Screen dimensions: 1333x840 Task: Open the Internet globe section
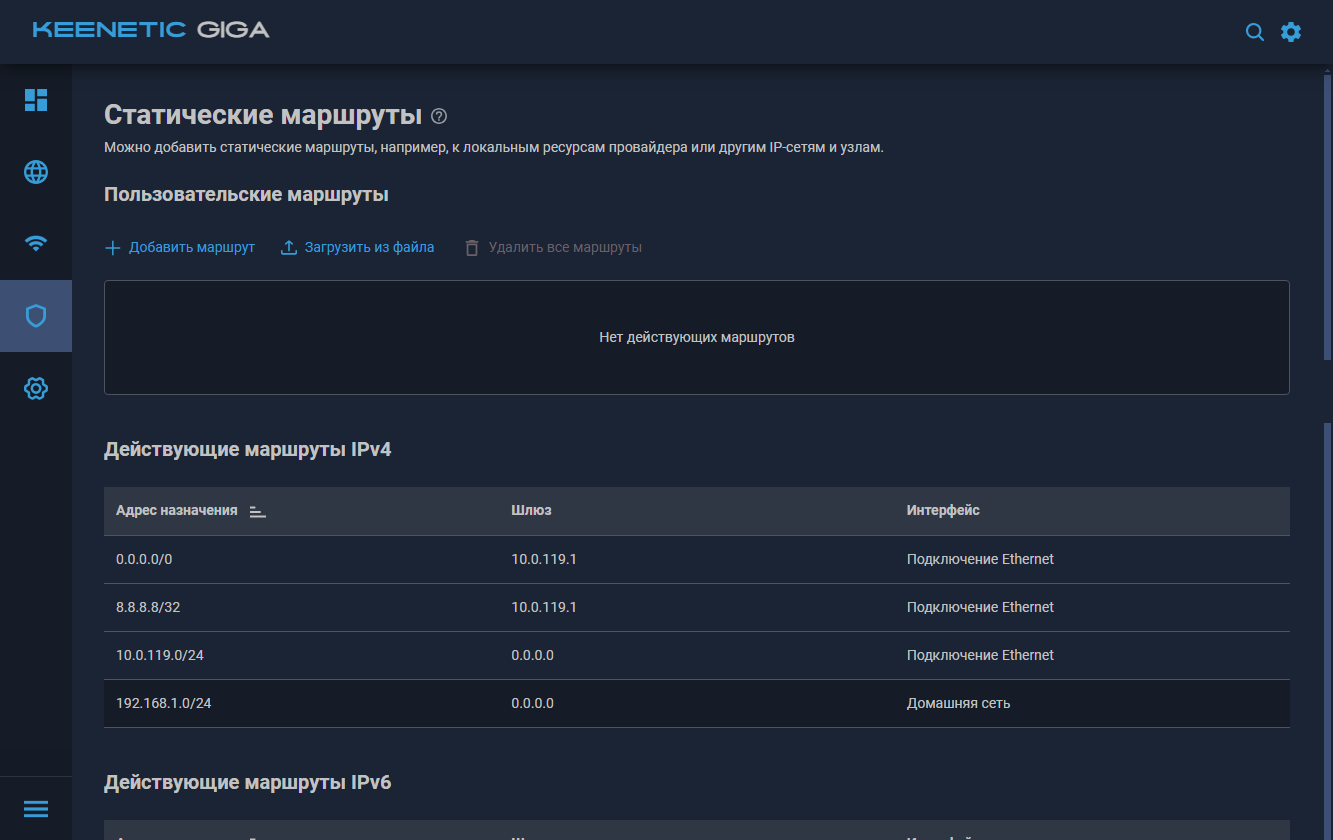pyautogui.click(x=36, y=172)
